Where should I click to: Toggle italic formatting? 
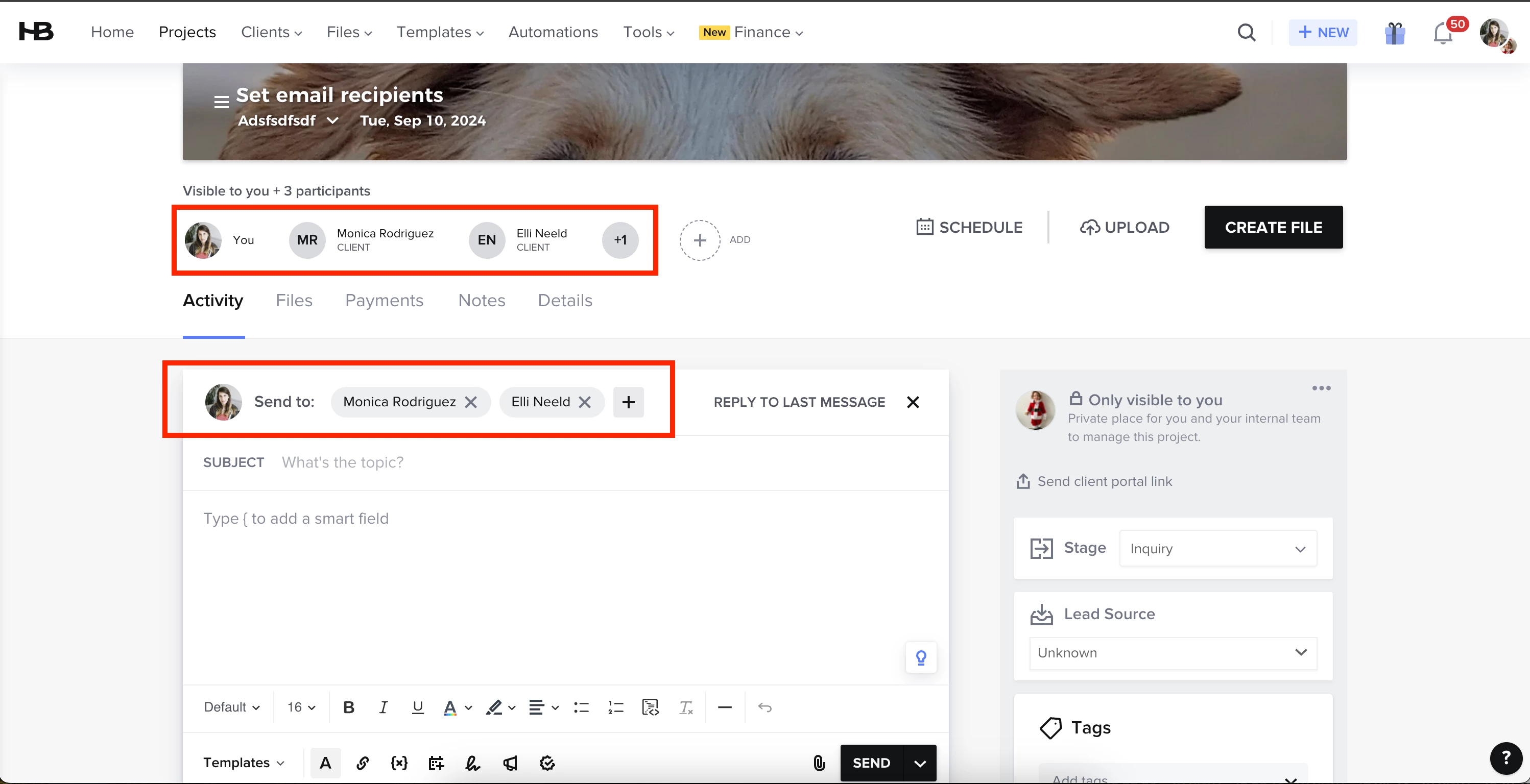coord(383,707)
